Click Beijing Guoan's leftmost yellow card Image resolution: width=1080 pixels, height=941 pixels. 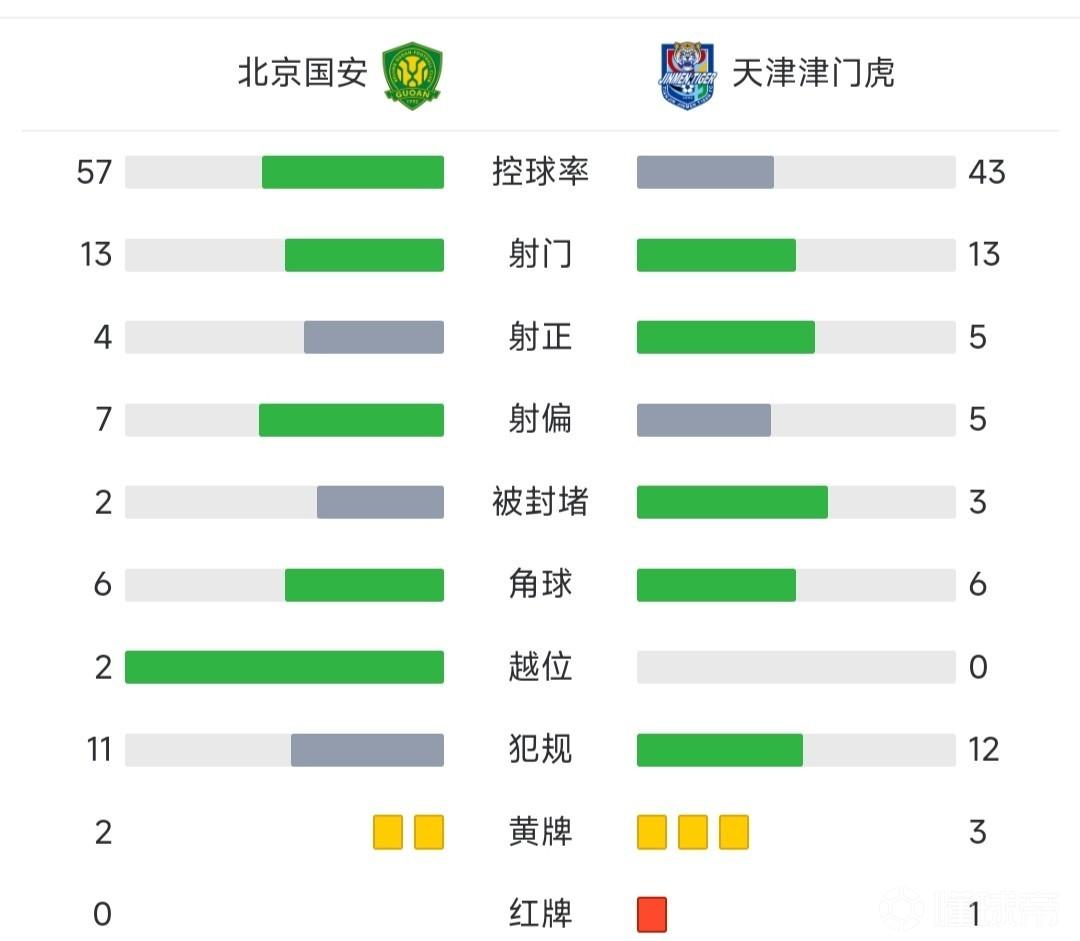[388, 832]
